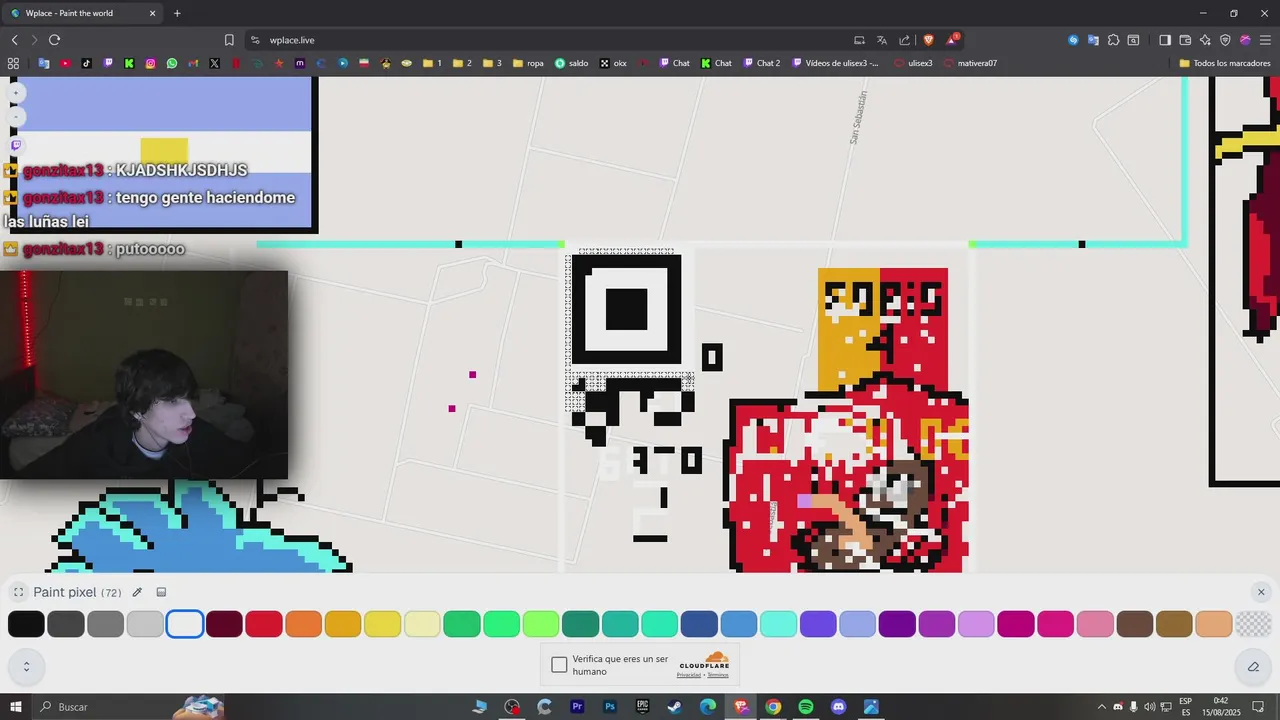Expand the bookmark folder named 2
This screenshot has height=720, width=1280.
pyautogui.click(x=462, y=63)
